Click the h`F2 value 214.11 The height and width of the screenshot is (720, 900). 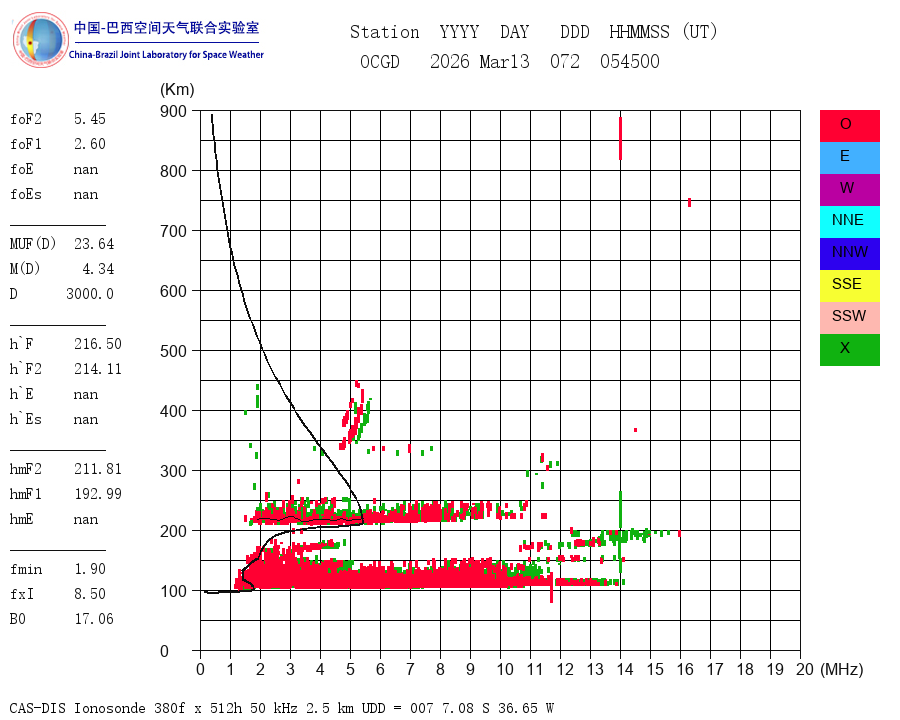pos(98,369)
